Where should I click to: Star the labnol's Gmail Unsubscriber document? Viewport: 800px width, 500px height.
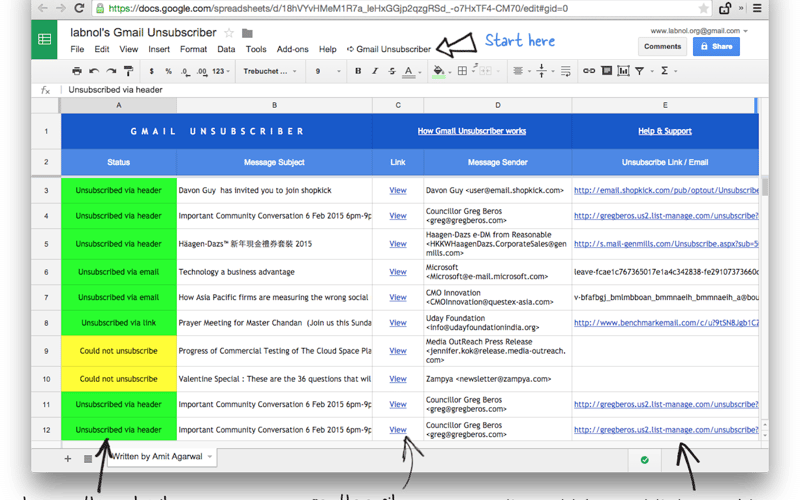[x=229, y=33]
